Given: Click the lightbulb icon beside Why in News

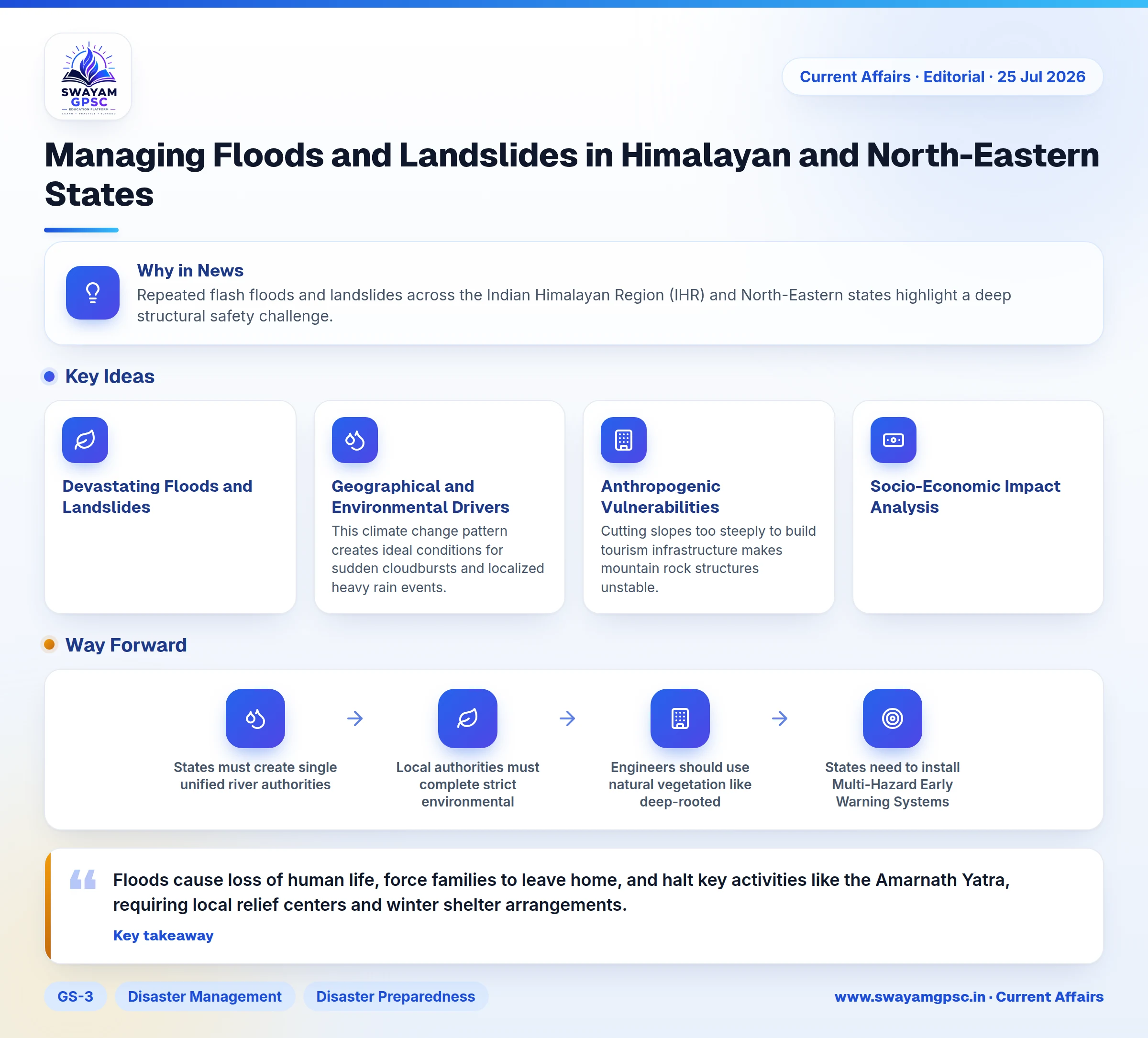Looking at the screenshot, I should 92,293.
